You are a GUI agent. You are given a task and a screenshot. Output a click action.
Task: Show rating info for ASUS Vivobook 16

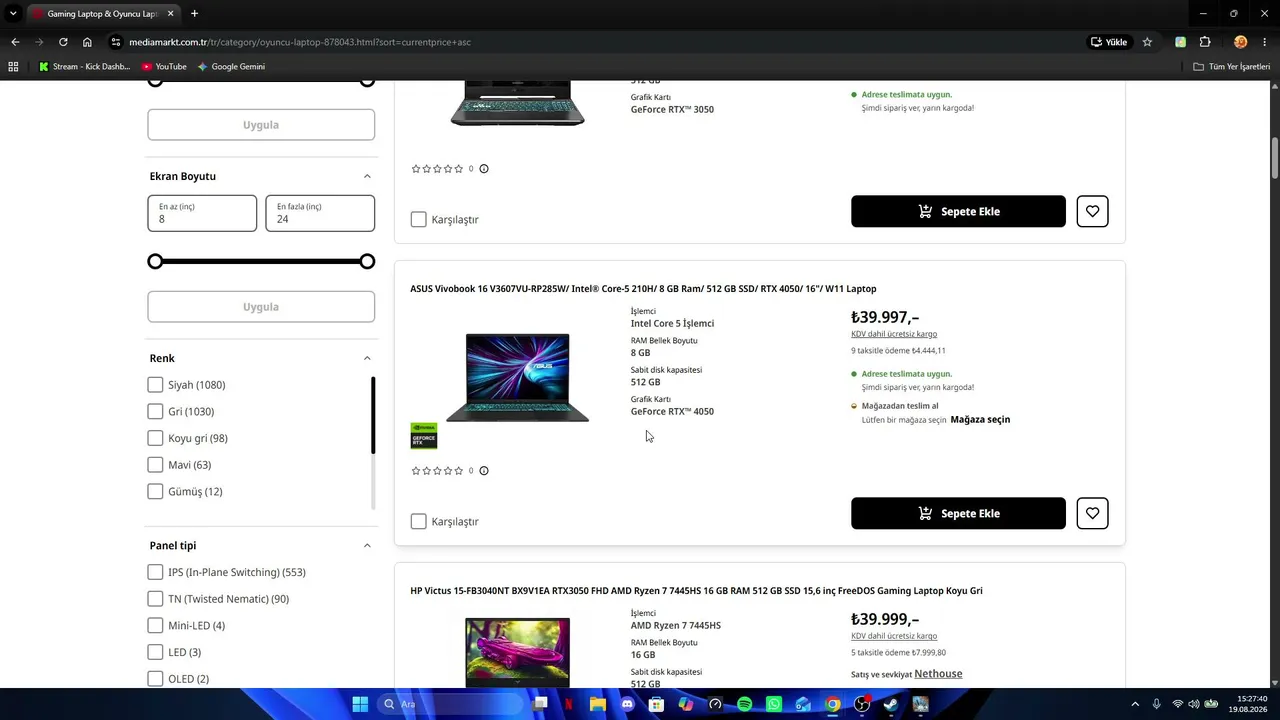pyautogui.click(x=484, y=470)
